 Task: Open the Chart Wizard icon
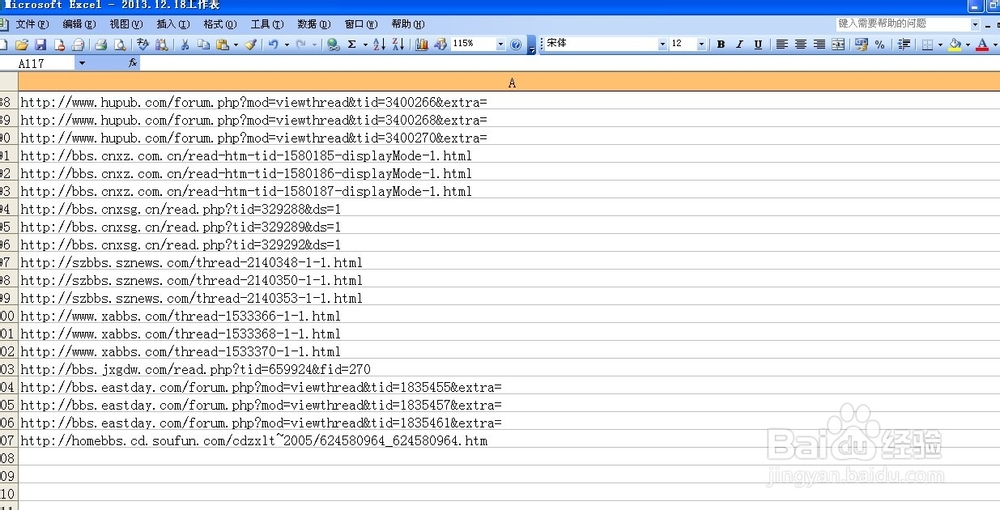(422, 45)
